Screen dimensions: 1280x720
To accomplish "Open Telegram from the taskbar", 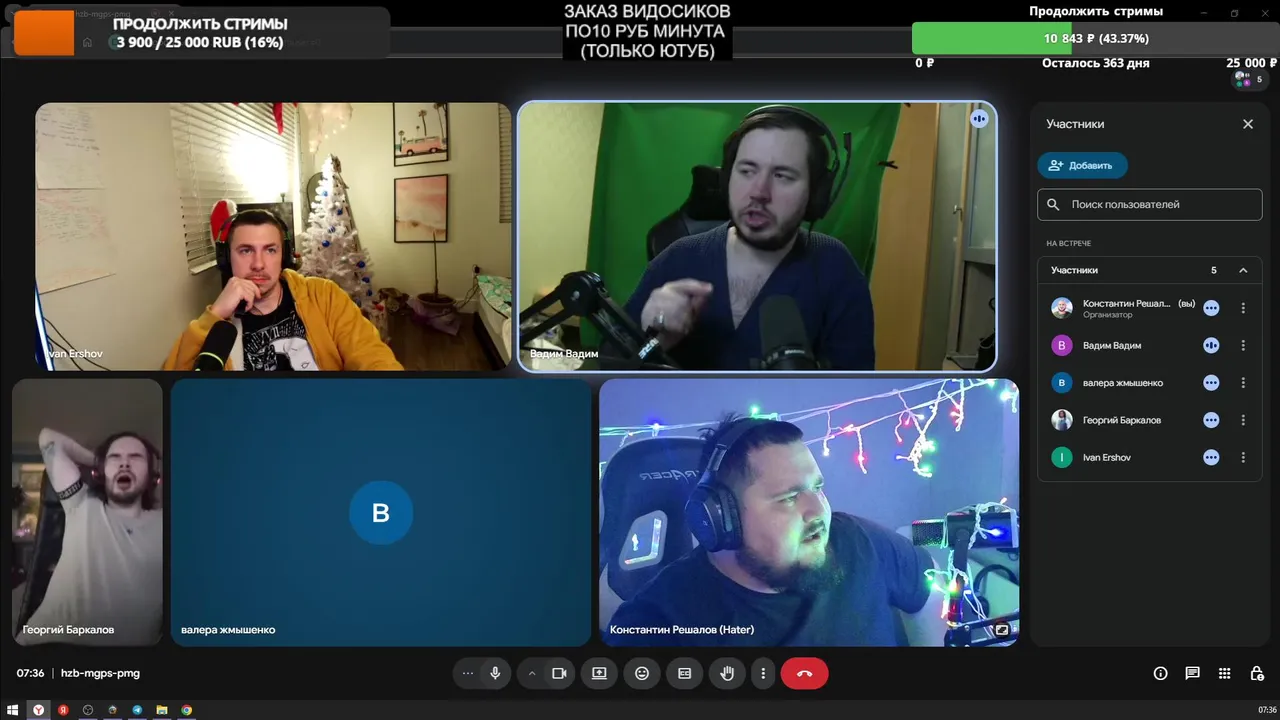I will point(137,710).
